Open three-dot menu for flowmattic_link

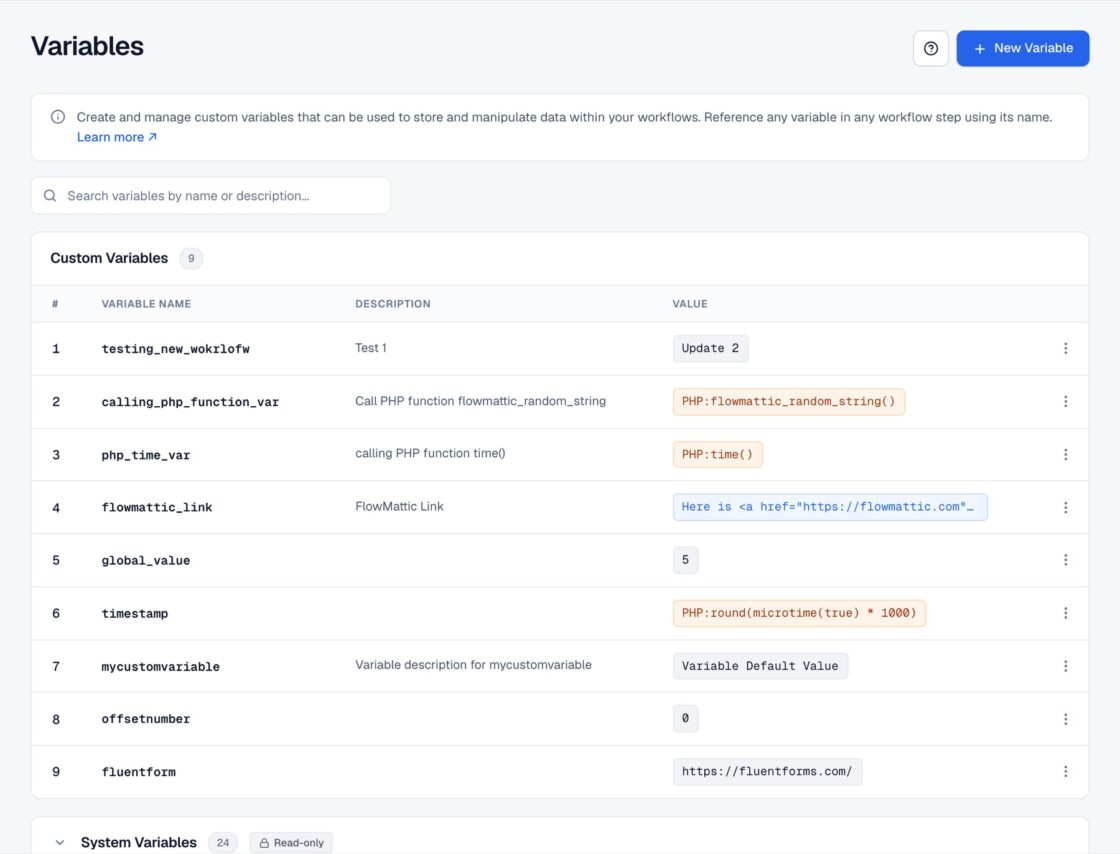coord(1066,508)
